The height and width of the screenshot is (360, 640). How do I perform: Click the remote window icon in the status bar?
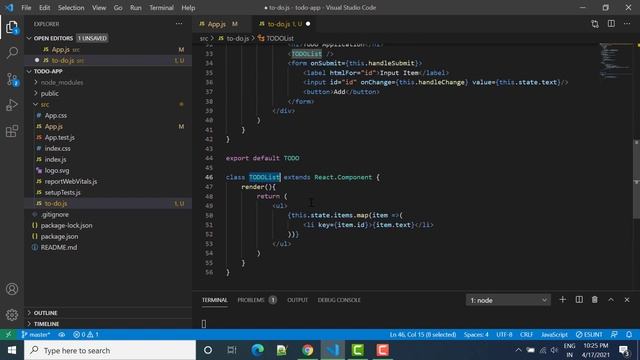pos(8,334)
